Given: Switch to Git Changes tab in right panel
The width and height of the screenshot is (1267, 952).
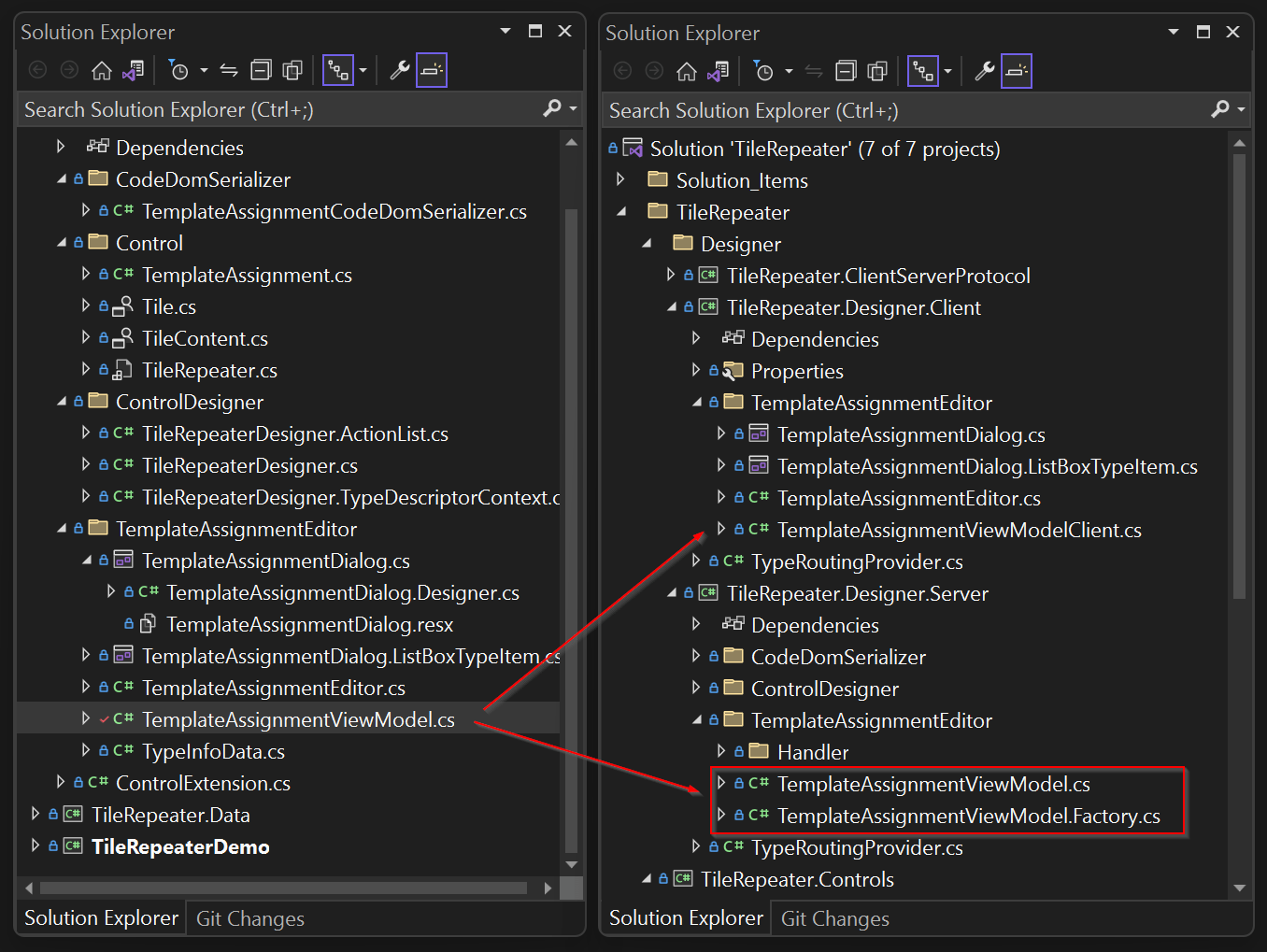Looking at the screenshot, I should (x=835, y=918).
